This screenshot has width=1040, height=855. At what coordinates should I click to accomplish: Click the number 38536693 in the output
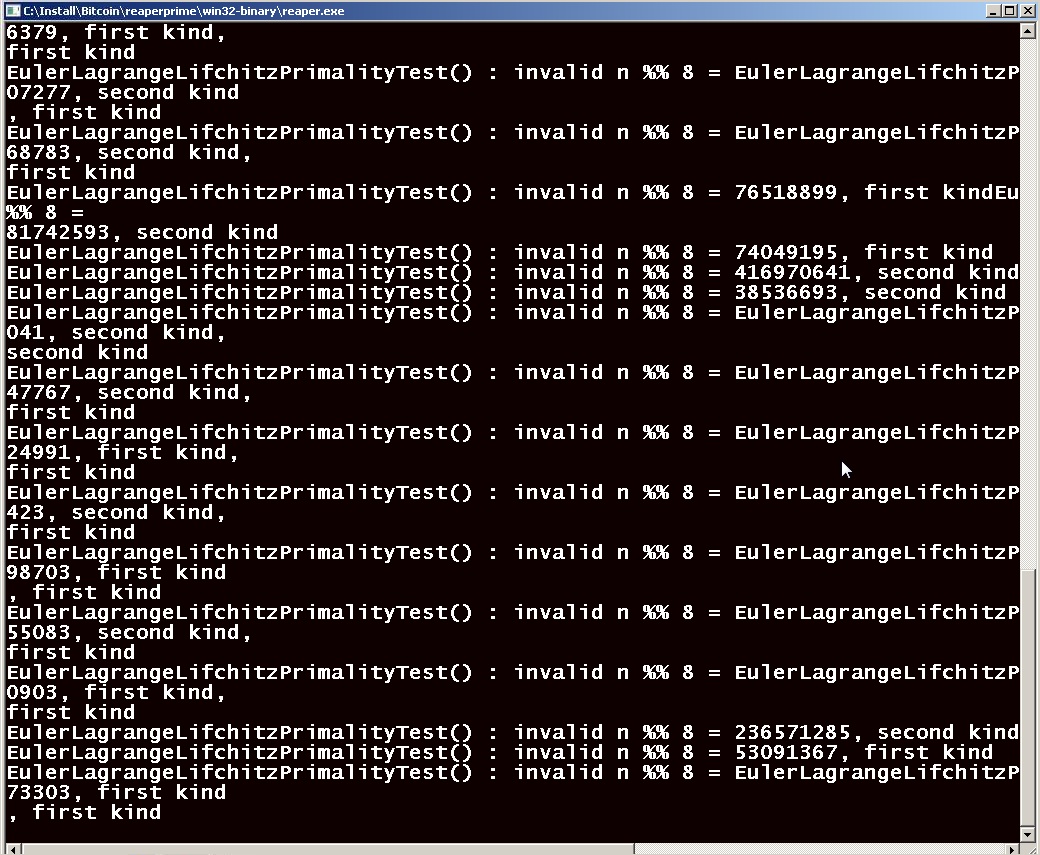[786, 292]
